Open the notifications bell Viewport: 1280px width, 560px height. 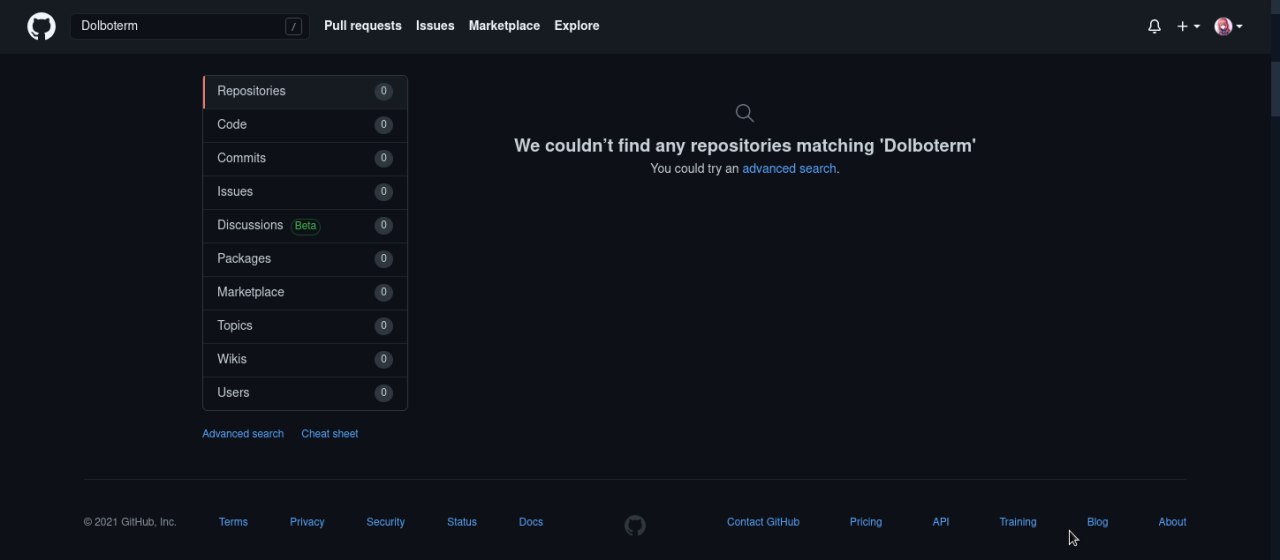(x=1154, y=27)
